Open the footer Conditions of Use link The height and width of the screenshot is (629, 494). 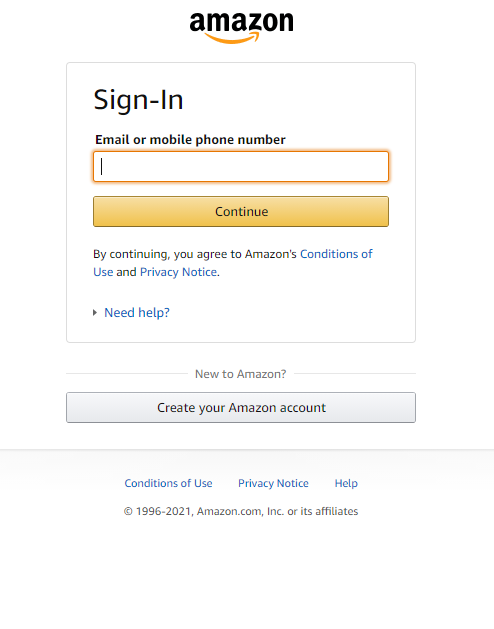point(168,483)
